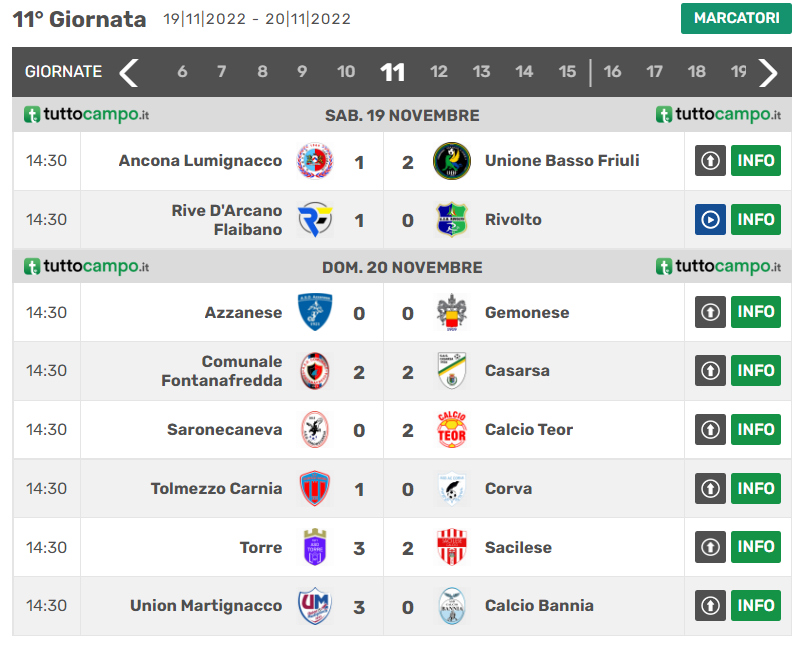This screenshot has height=647, width=797.
Task: Click upload arrow icon for Azzanese match
Action: point(710,312)
